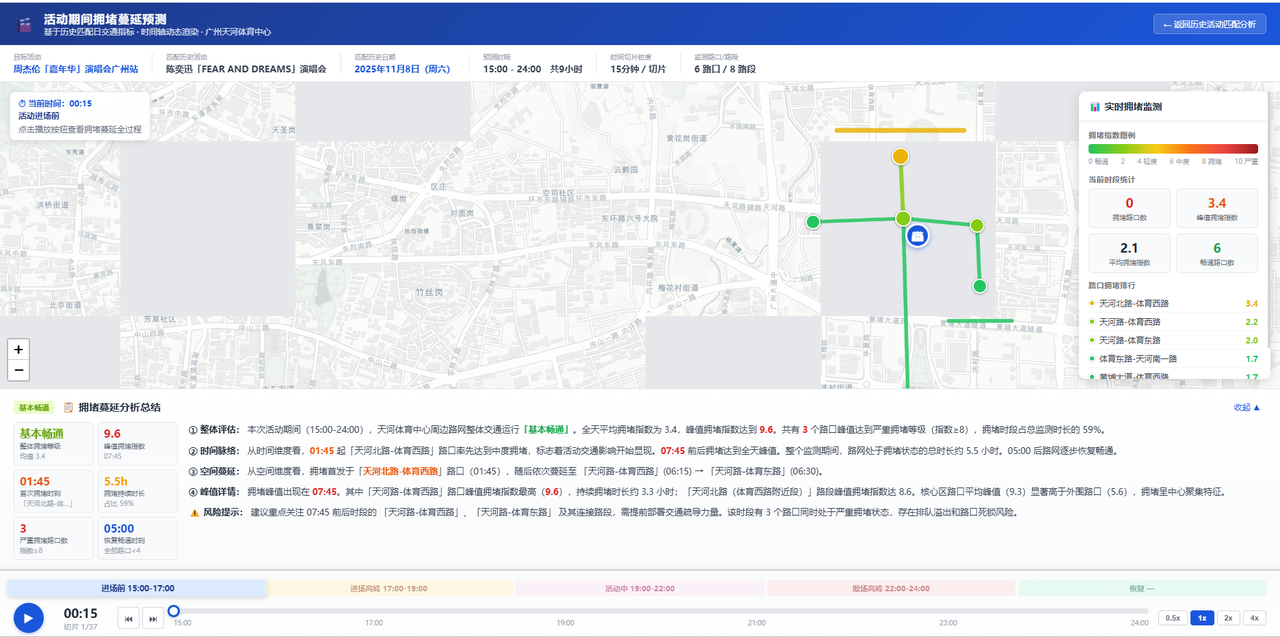1280x637 pixels.
Task: Set playback speed to 1x
Action: click(1201, 617)
